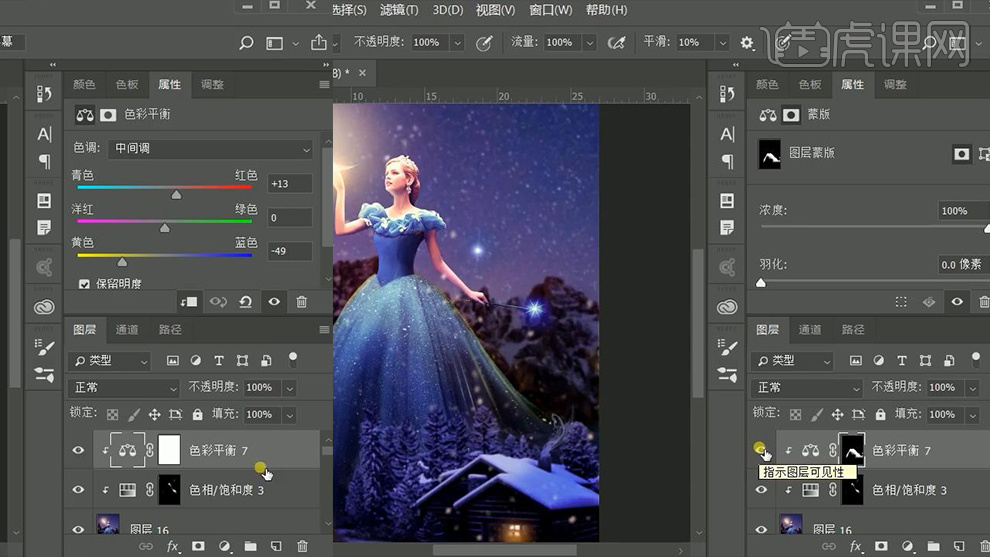Click lock all padlock icon in left Layers panel
Image resolution: width=990 pixels, height=557 pixels.
click(197, 414)
